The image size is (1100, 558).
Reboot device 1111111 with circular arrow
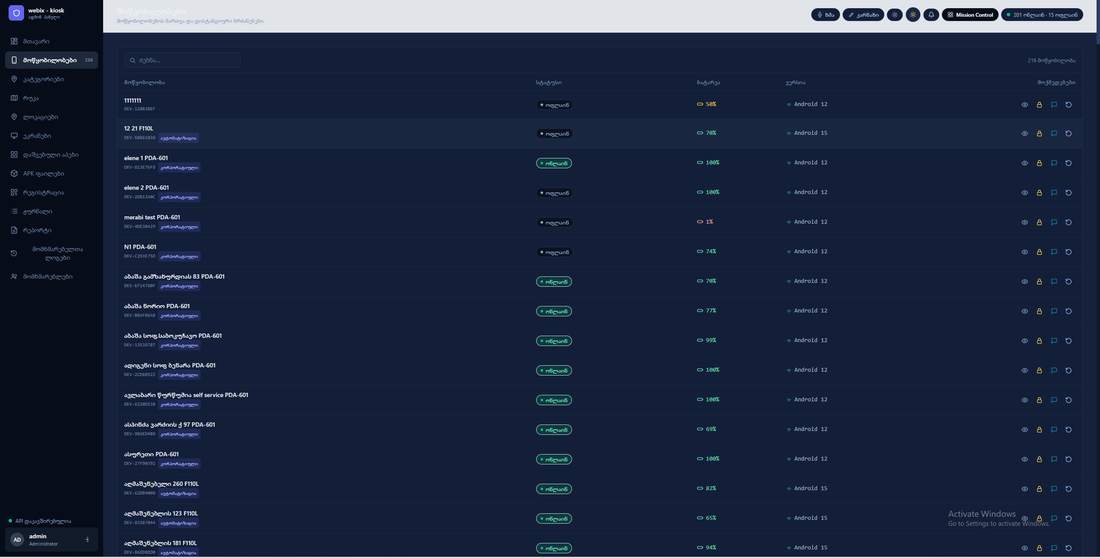click(x=1068, y=105)
